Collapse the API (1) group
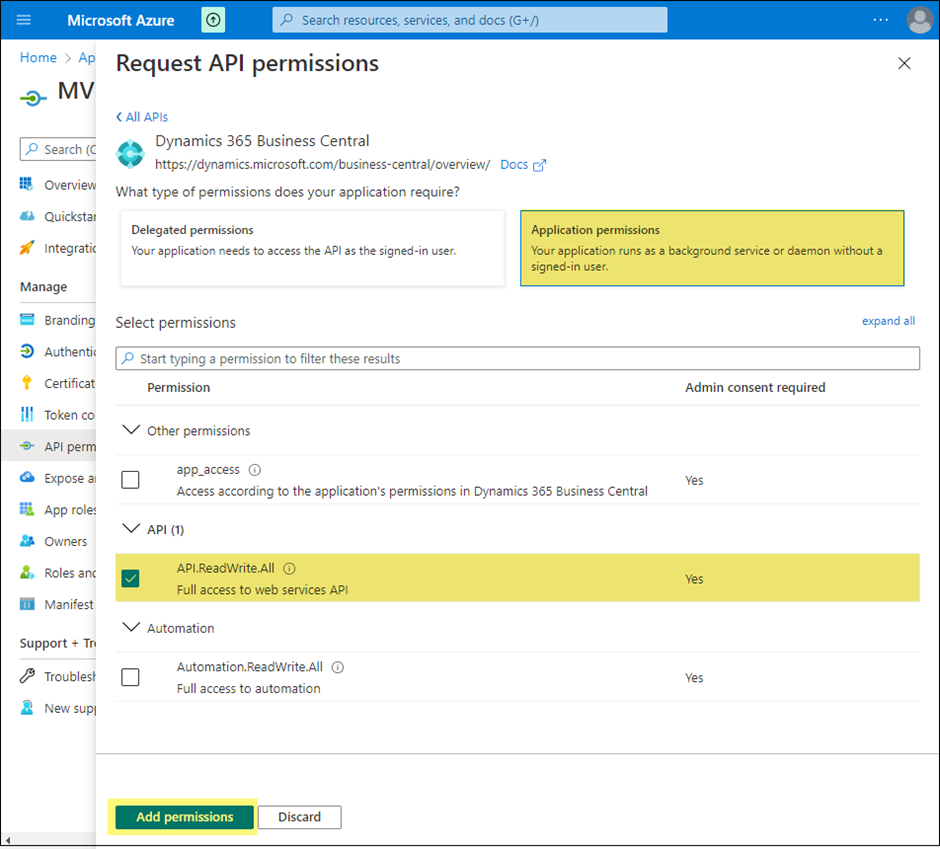 131,529
